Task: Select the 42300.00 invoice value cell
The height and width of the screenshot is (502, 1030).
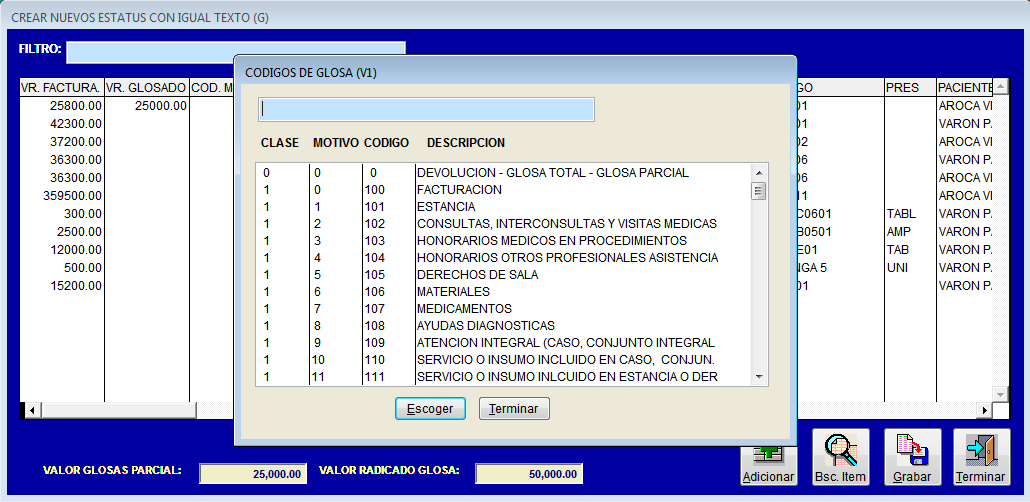Action: 62,124
